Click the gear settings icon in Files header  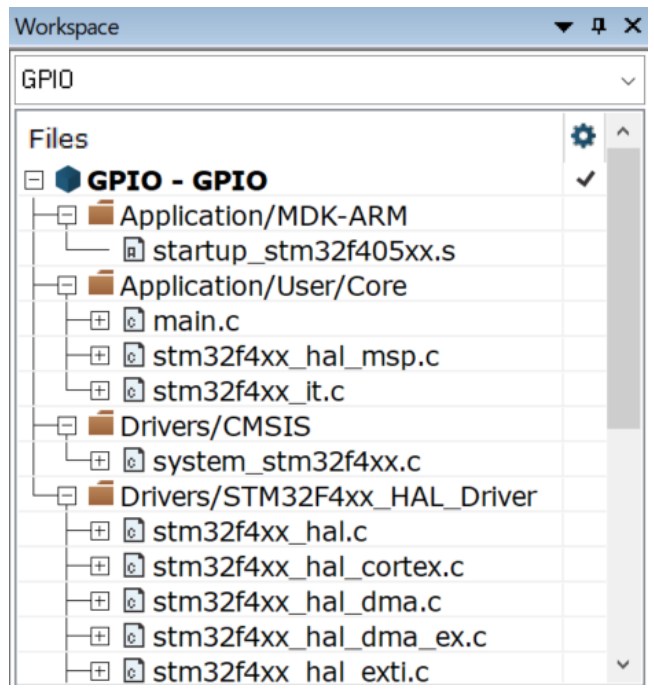pyautogui.click(x=582, y=136)
